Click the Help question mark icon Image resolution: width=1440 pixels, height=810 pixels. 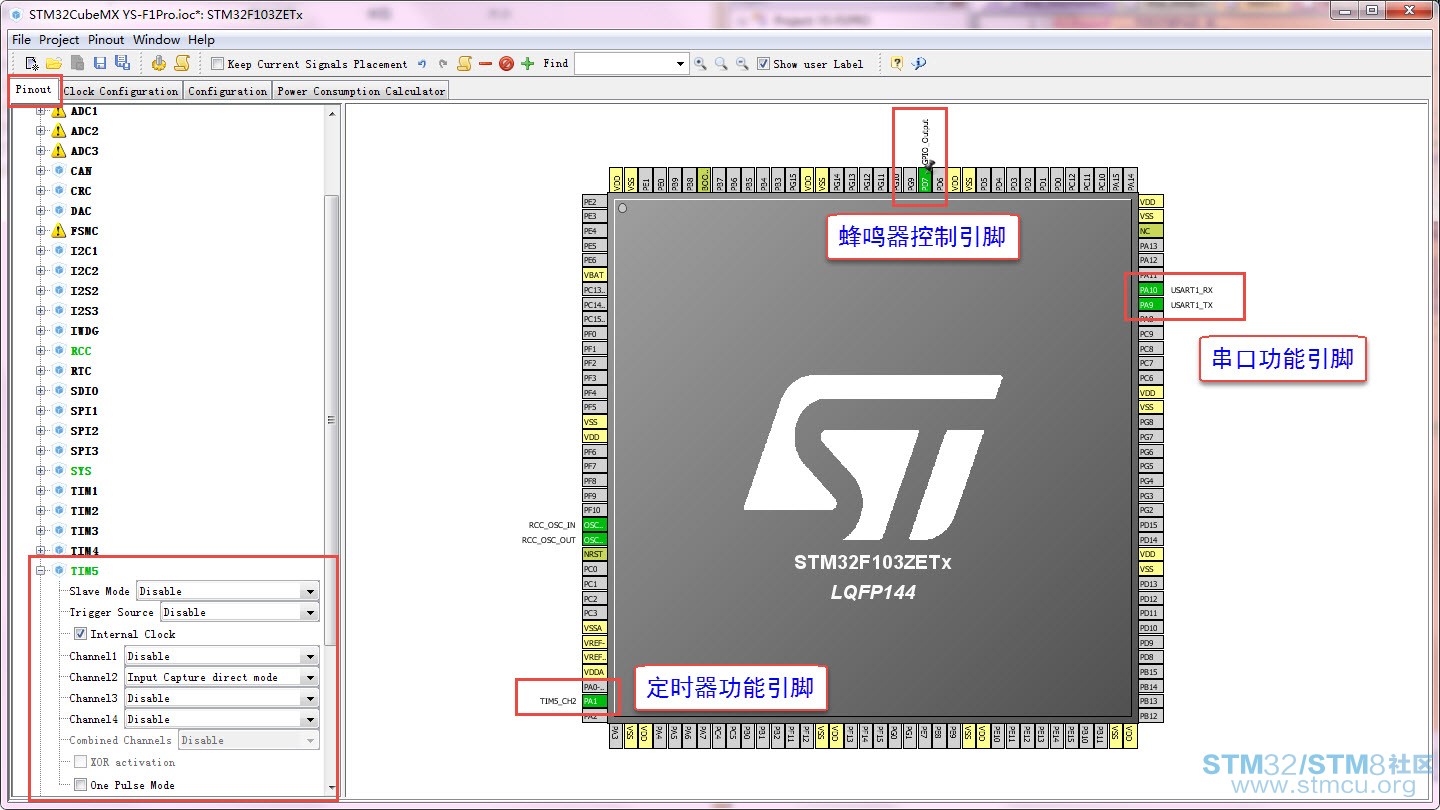point(896,63)
